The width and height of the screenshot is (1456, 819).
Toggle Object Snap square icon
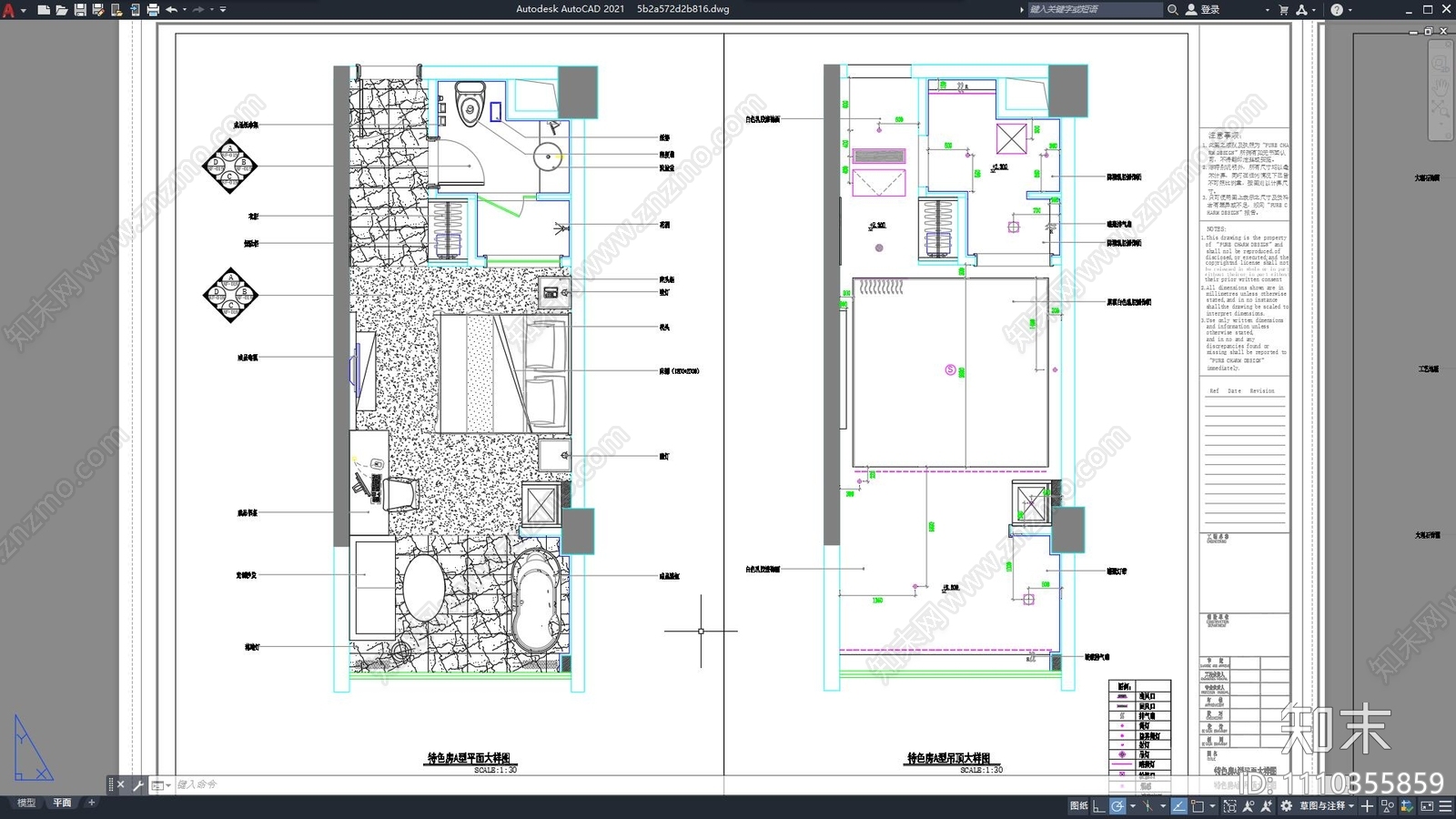[1198, 805]
